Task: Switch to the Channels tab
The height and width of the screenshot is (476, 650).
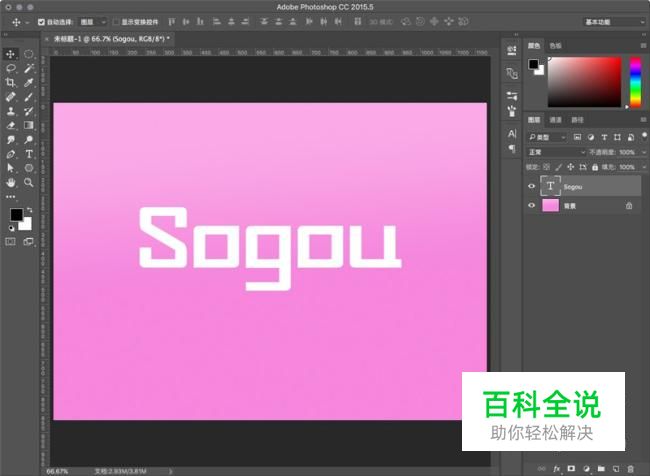Action: coord(555,120)
